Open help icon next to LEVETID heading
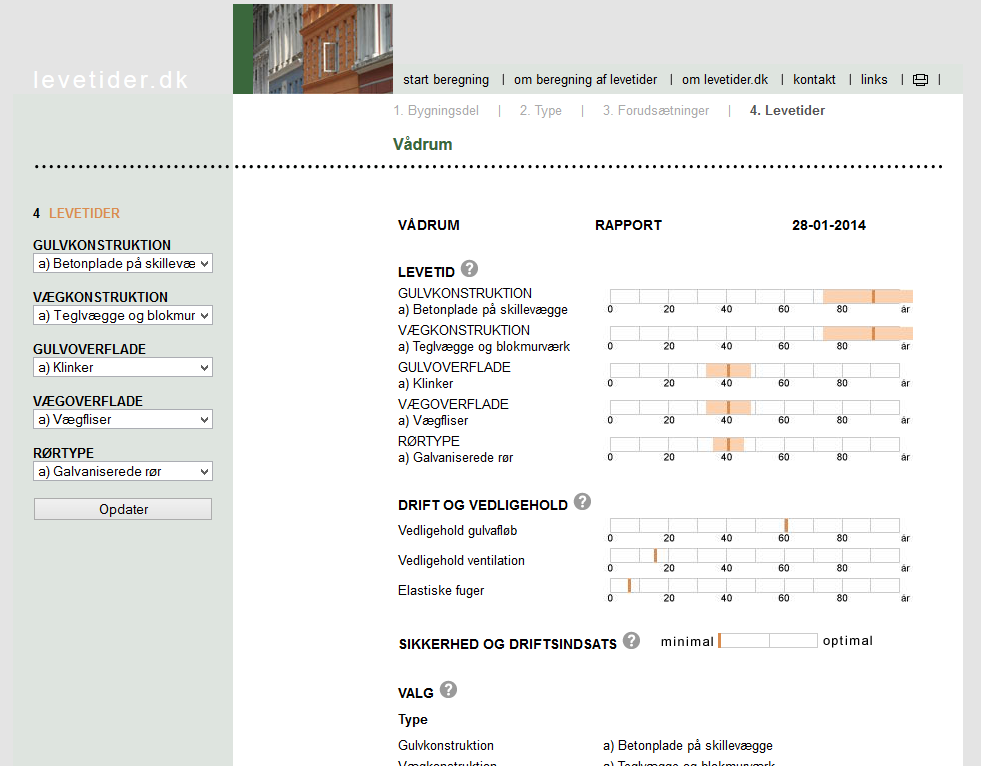The image size is (981, 766). [469, 269]
